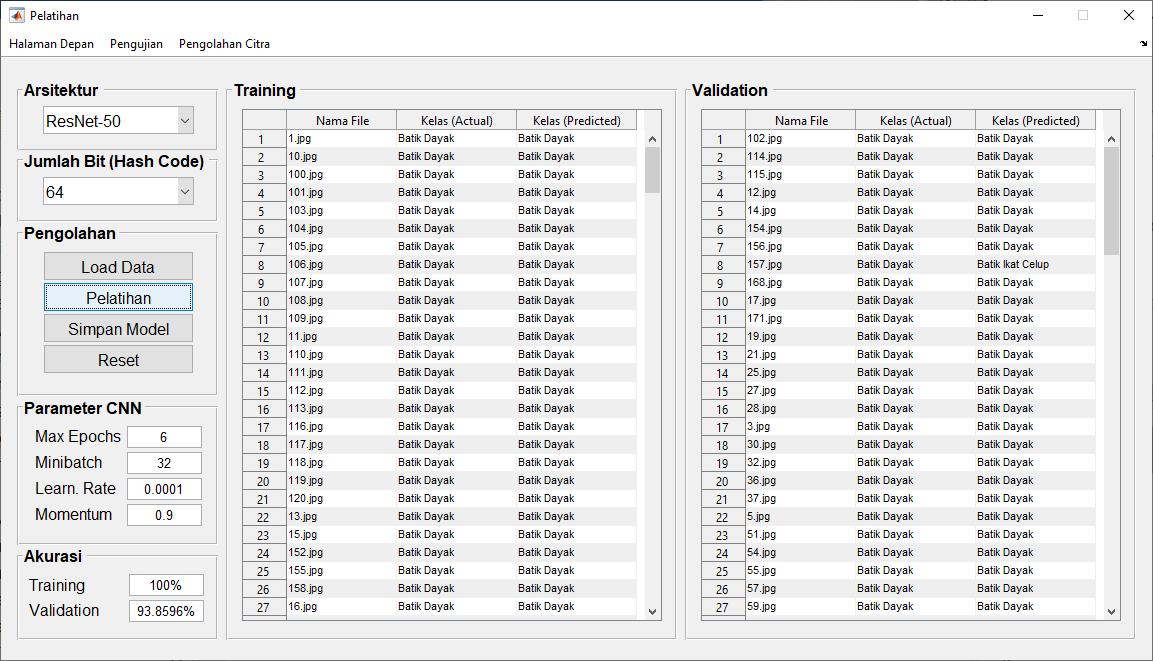This screenshot has height=661, width=1153.
Task: Click the Validation table scrollbar thumb
Action: coord(1111,200)
